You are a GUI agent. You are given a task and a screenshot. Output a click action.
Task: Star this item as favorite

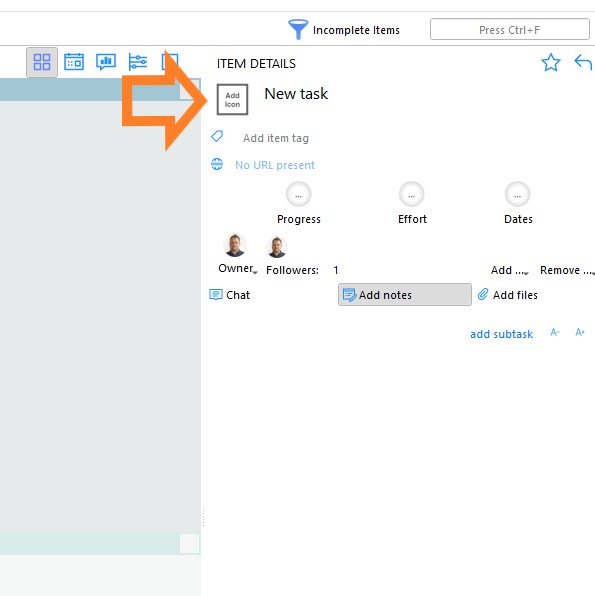tap(551, 62)
